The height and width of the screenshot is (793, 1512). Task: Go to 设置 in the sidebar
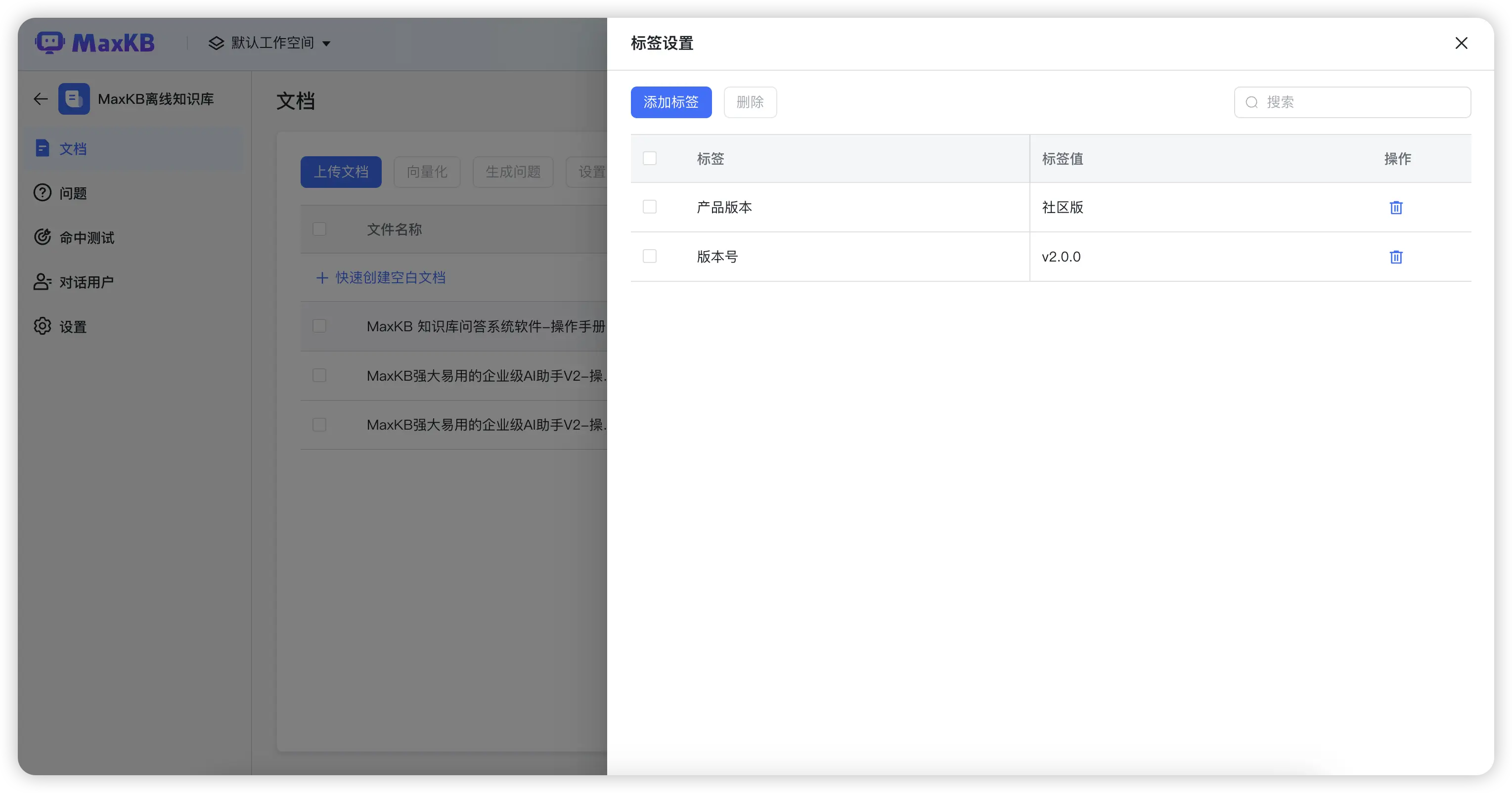(73, 326)
